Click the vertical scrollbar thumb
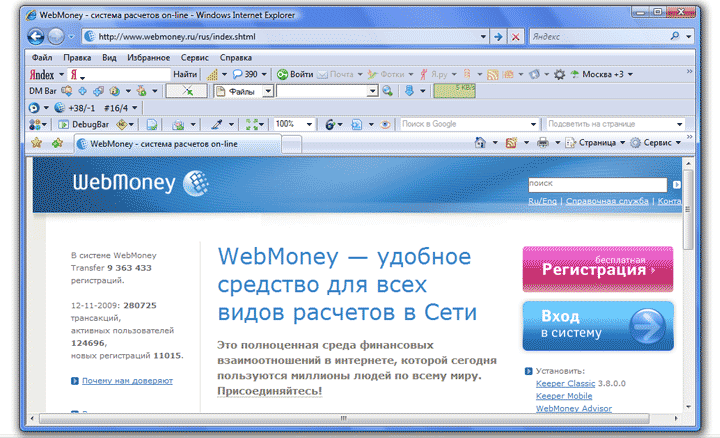 pyautogui.click(x=688, y=210)
